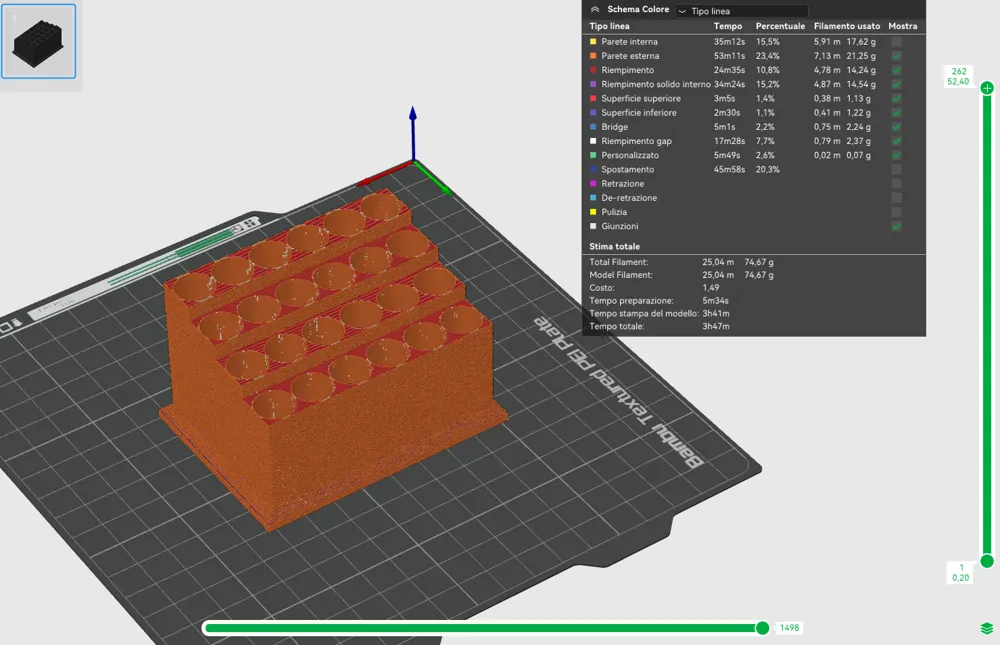Viewport: 1000px width, 645px height.
Task: Click the Stima totale heading
Action: (614, 246)
